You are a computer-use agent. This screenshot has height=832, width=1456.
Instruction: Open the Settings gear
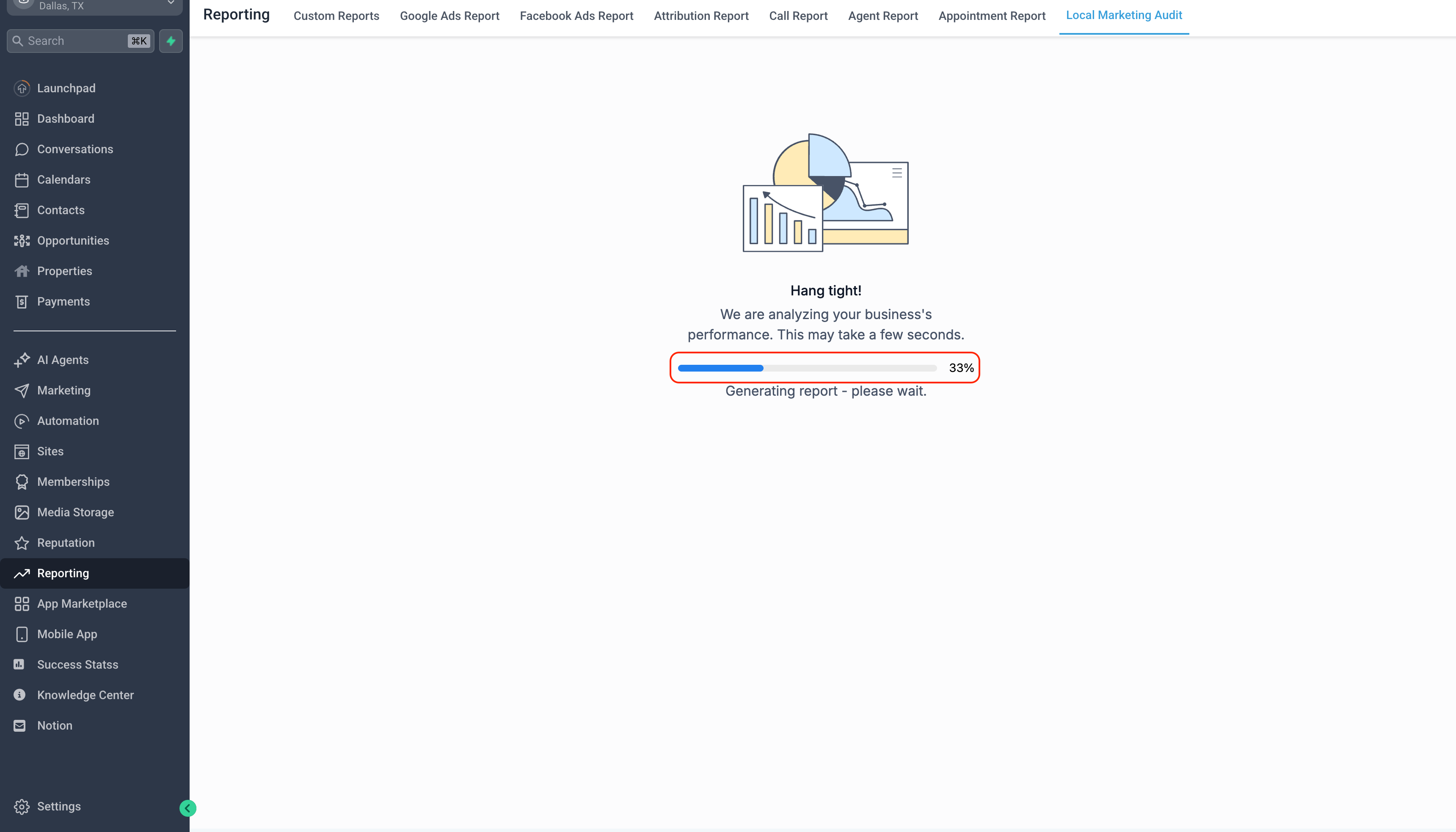click(22, 806)
